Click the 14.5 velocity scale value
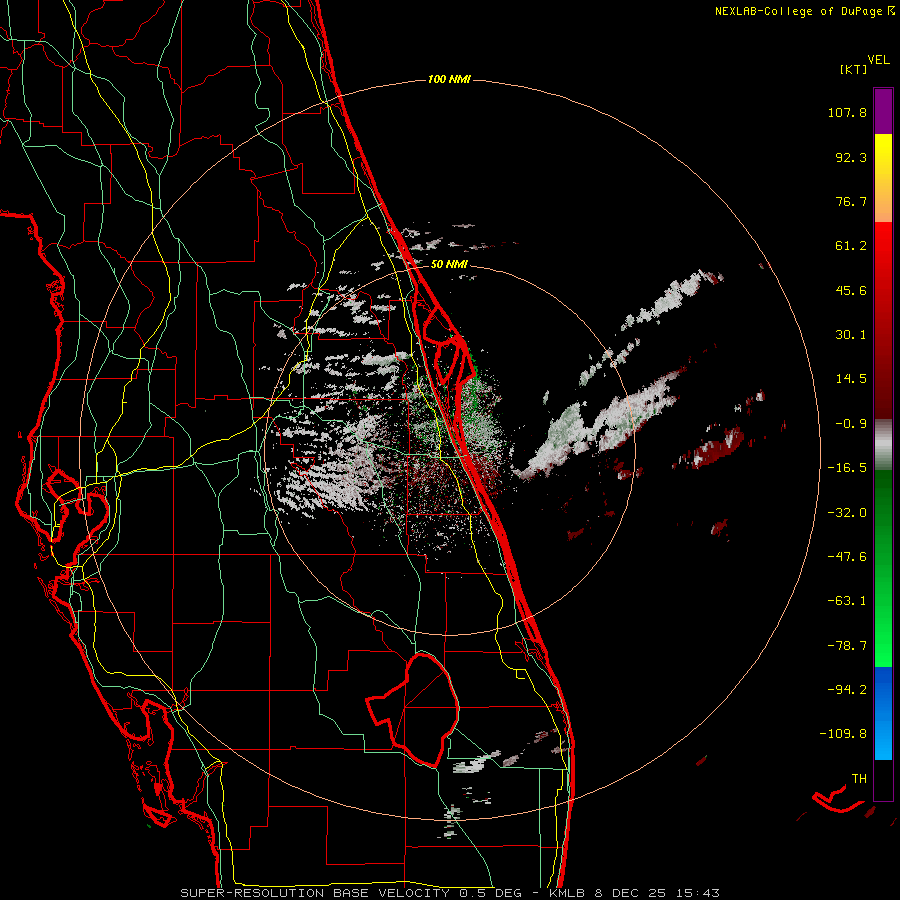 [851, 379]
